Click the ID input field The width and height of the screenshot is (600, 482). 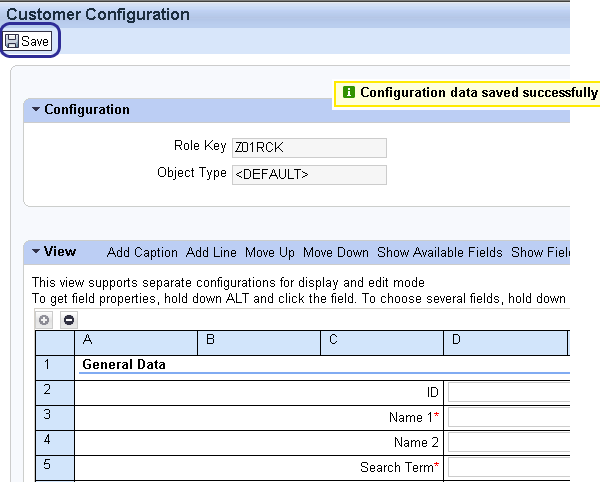pyautogui.click(x=508, y=392)
